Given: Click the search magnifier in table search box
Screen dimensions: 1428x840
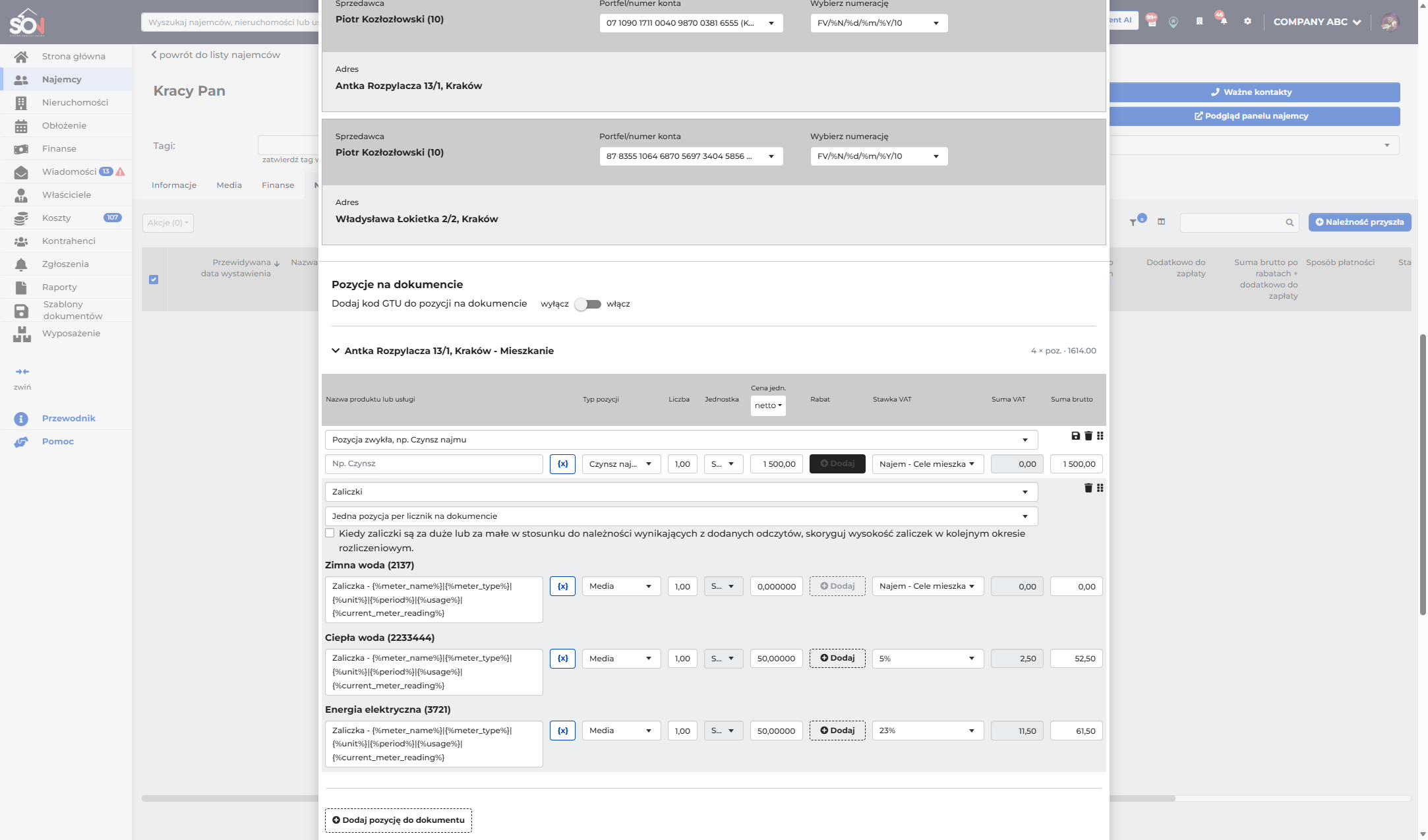Looking at the screenshot, I should point(1290,223).
